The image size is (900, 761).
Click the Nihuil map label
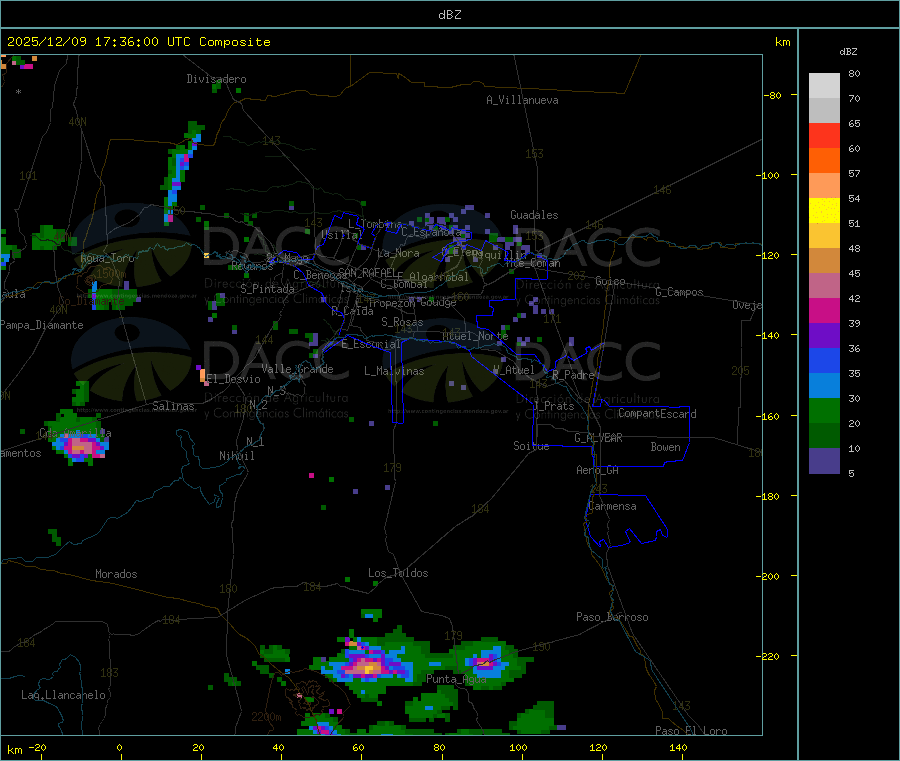coord(236,456)
